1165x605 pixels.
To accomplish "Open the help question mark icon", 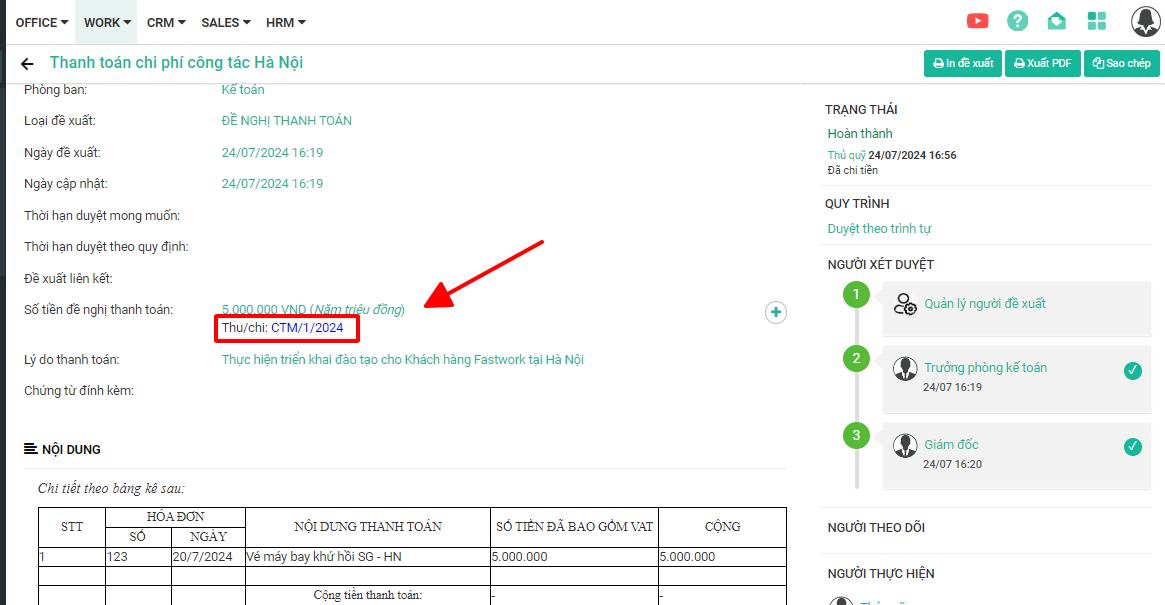I will [1017, 21].
